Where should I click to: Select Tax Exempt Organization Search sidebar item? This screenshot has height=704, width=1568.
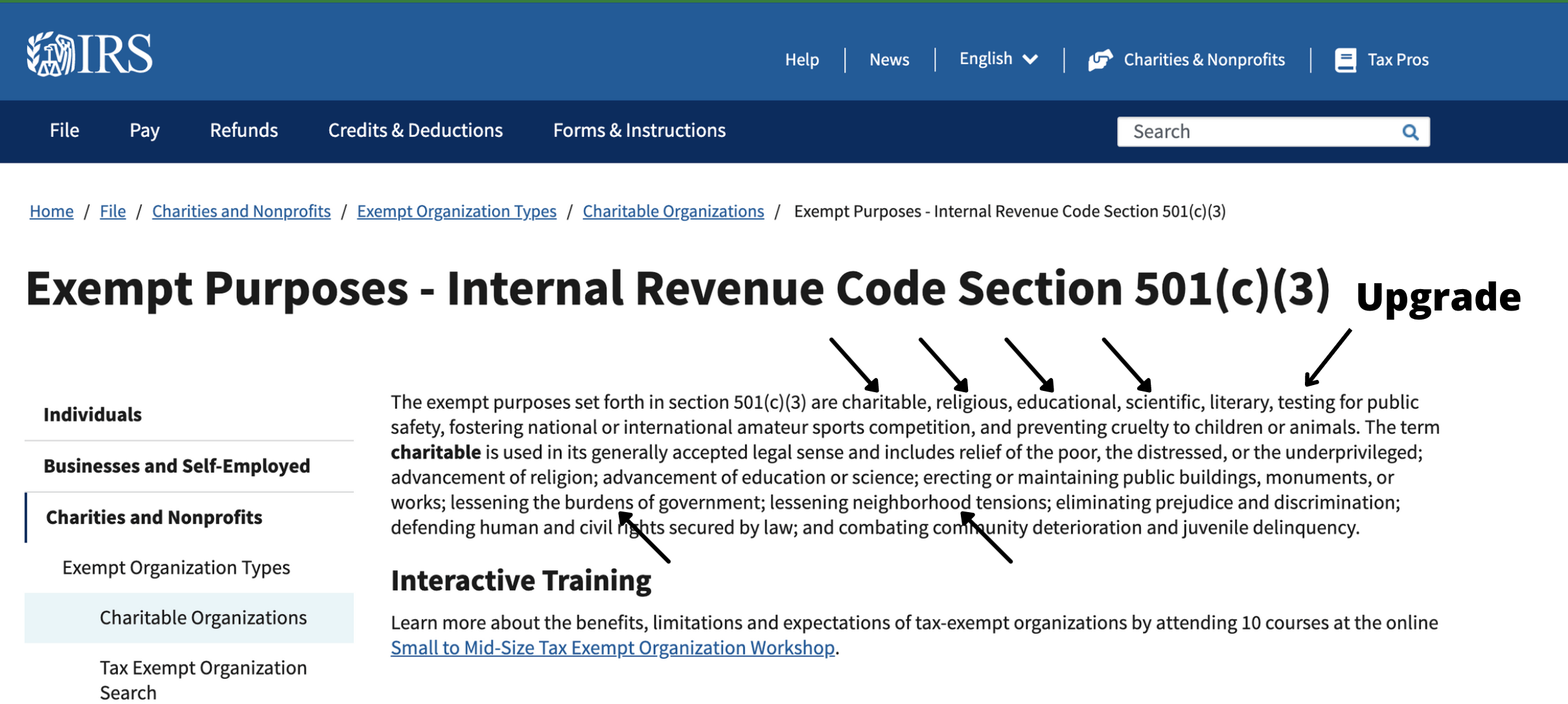pos(203,679)
